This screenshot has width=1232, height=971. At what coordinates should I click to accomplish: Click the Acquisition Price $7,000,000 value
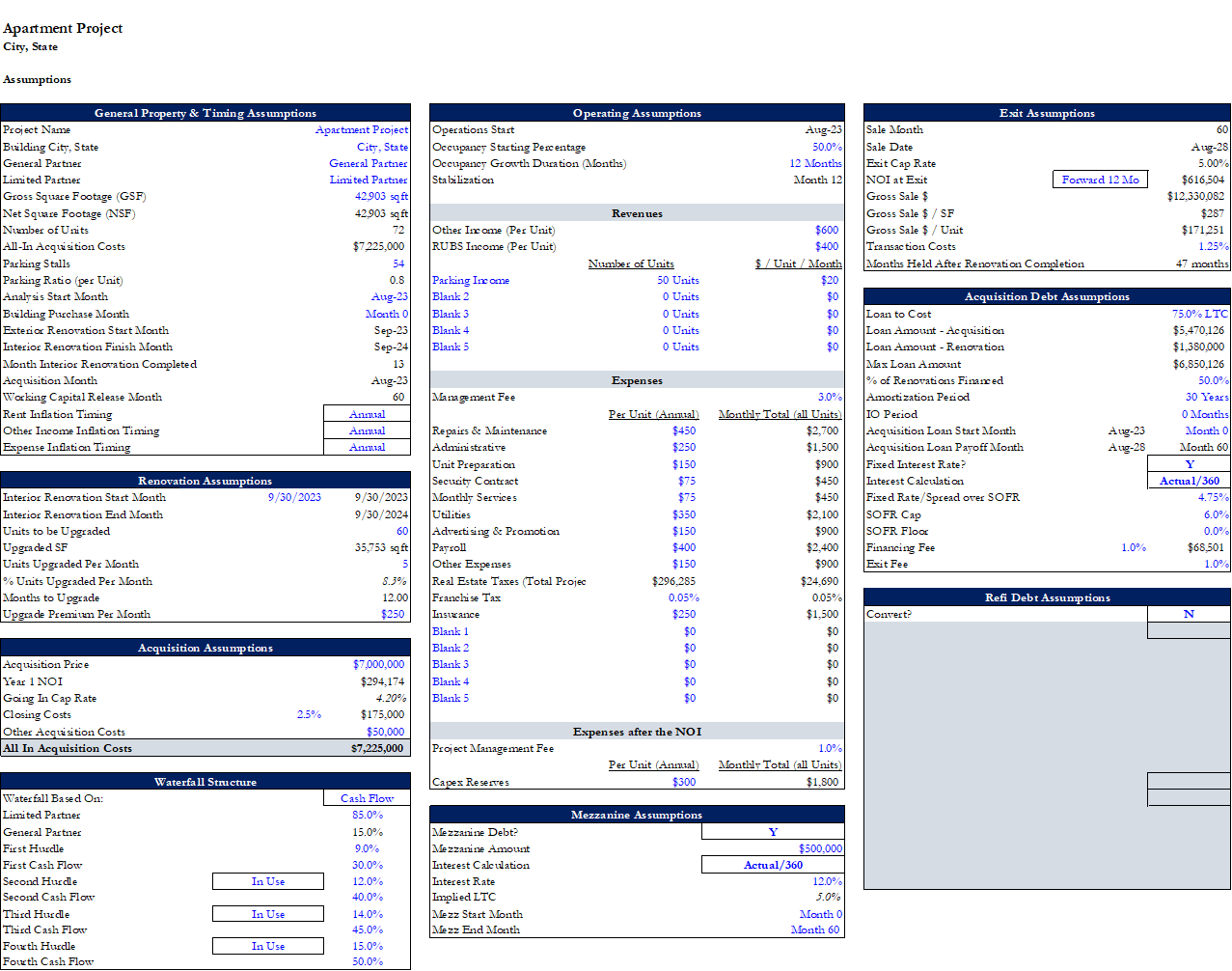pyautogui.click(x=378, y=664)
